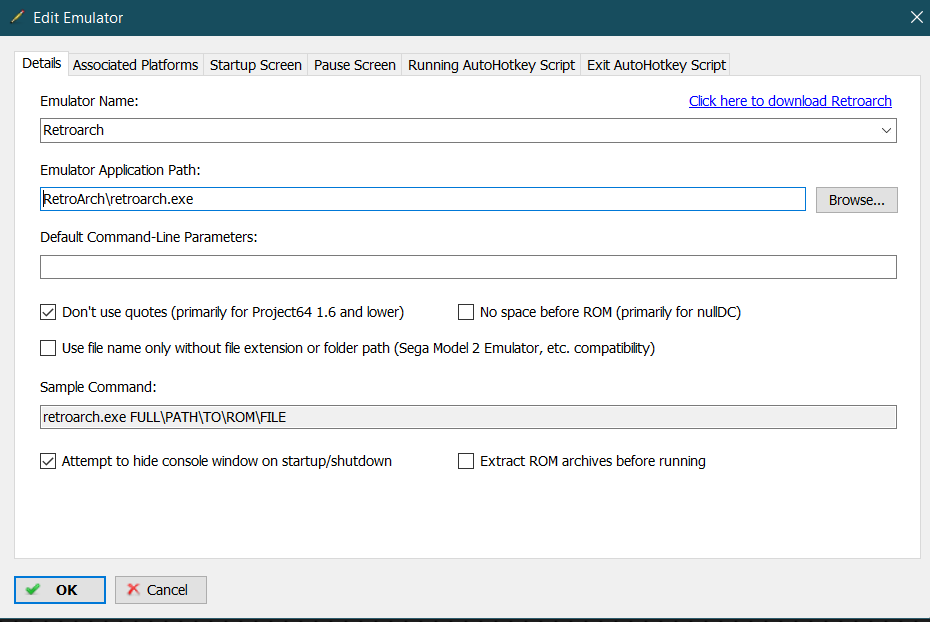The width and height of the screenshot is (930, 622).
Task: Confirm with the OK button
Action: 60,590
